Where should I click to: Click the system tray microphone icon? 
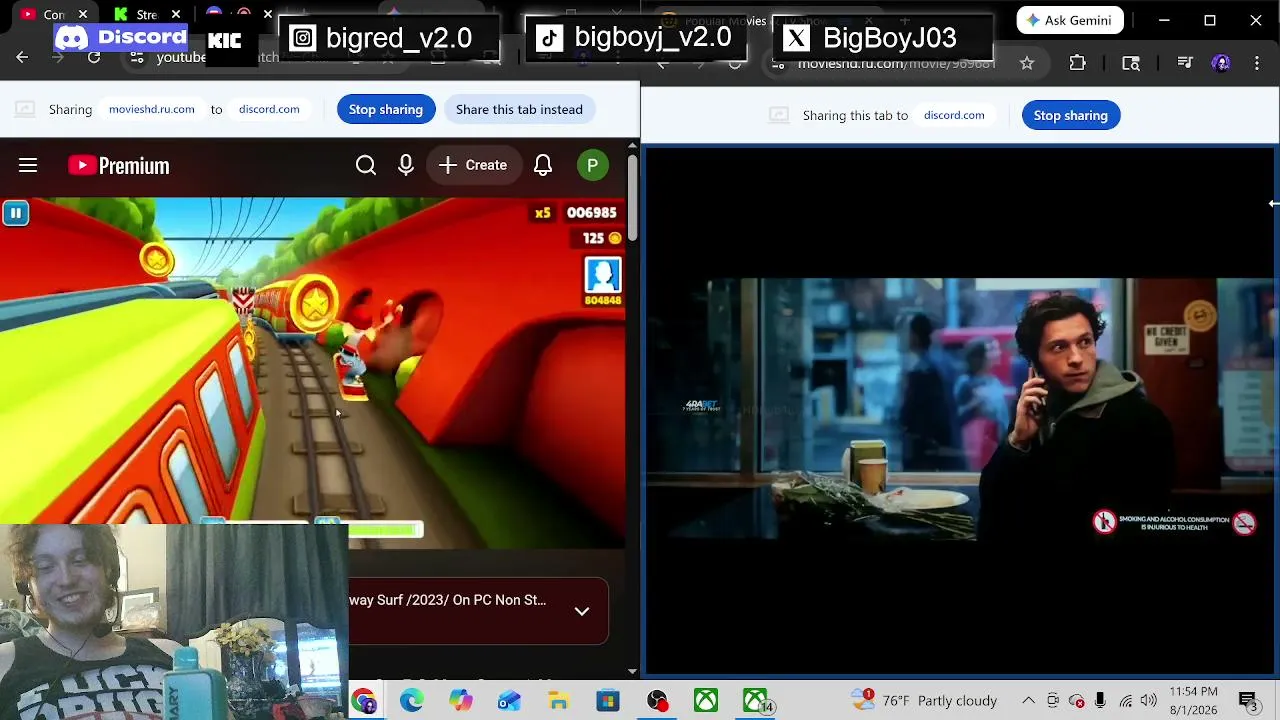coord(1100,701)
